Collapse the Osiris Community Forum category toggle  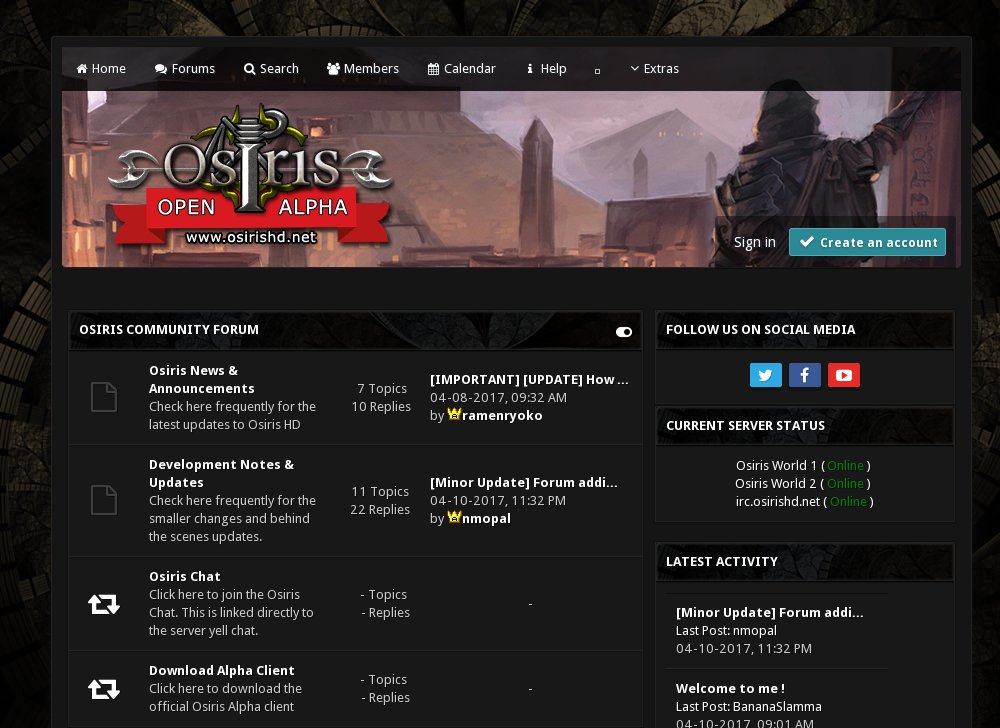coord(624,332)
